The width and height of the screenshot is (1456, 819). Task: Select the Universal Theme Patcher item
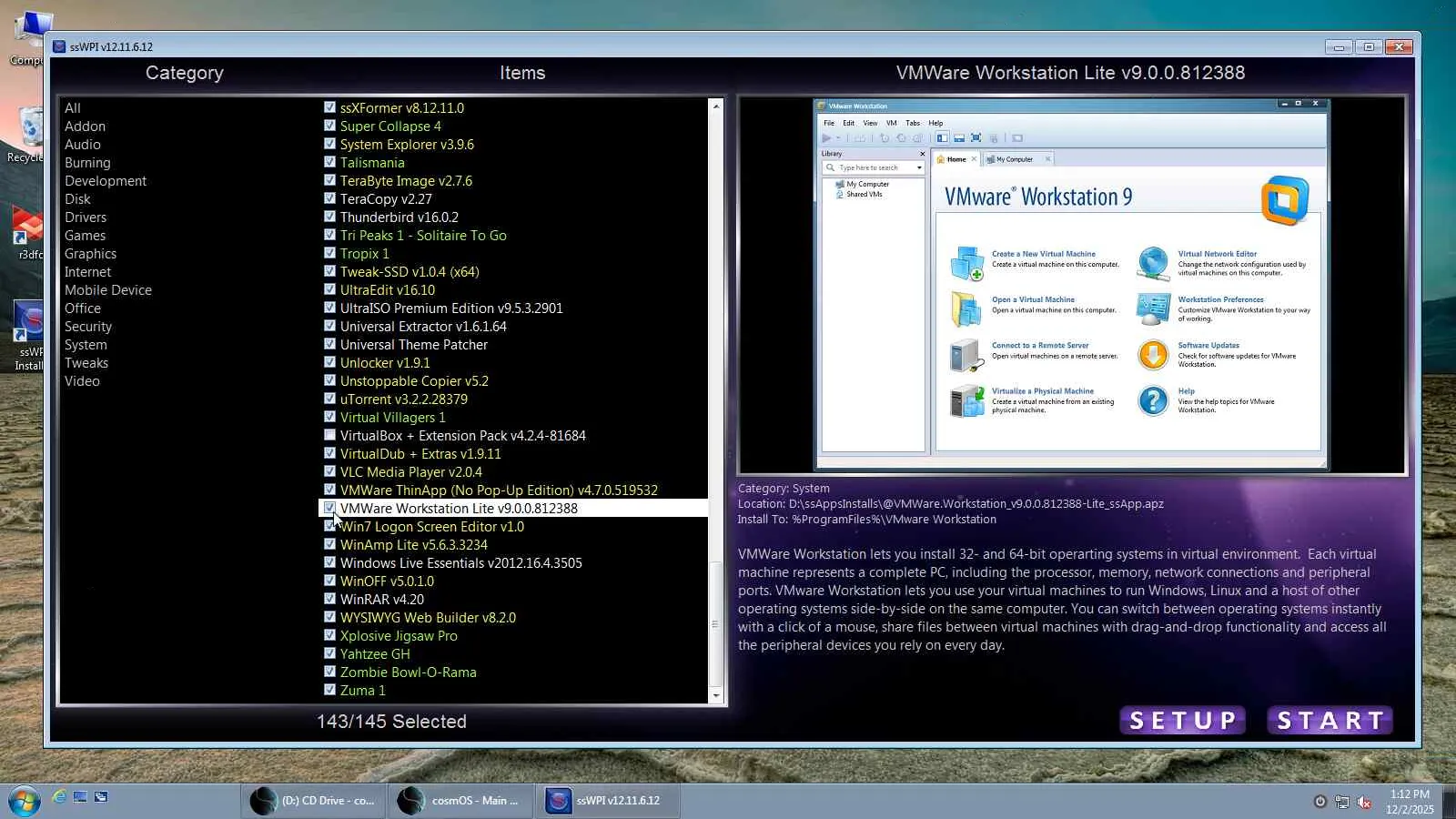(x=414, y=345)
